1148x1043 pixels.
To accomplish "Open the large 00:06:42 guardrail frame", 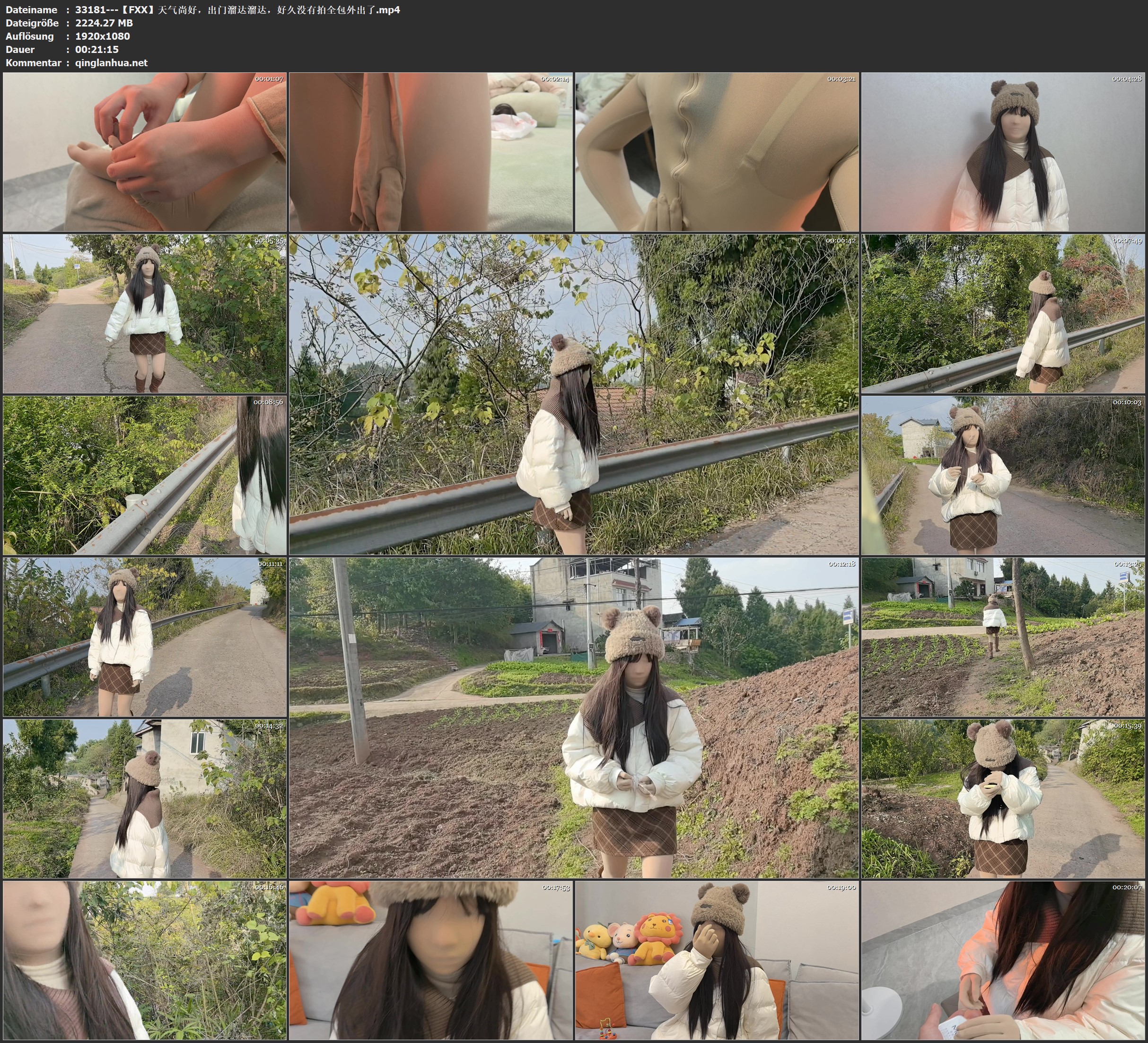I will click(x=573, y=394).
